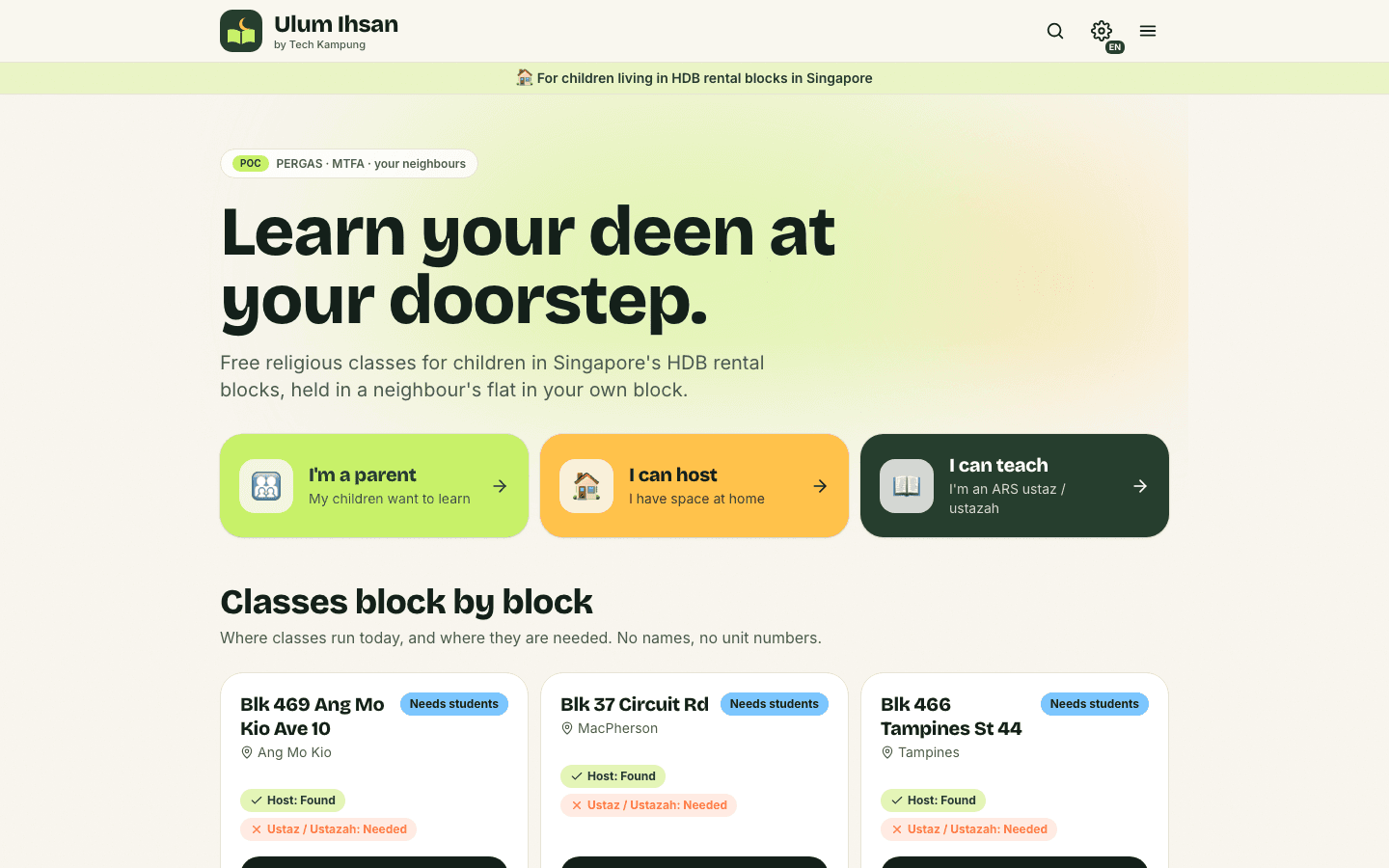Click the family icon on parent card

click(x=266, y=486)
